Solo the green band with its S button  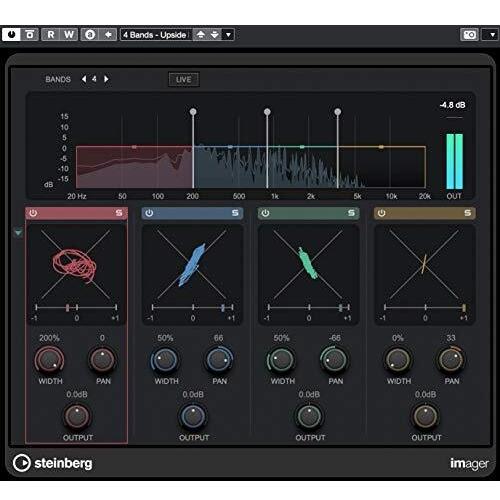tap(351, 213)
